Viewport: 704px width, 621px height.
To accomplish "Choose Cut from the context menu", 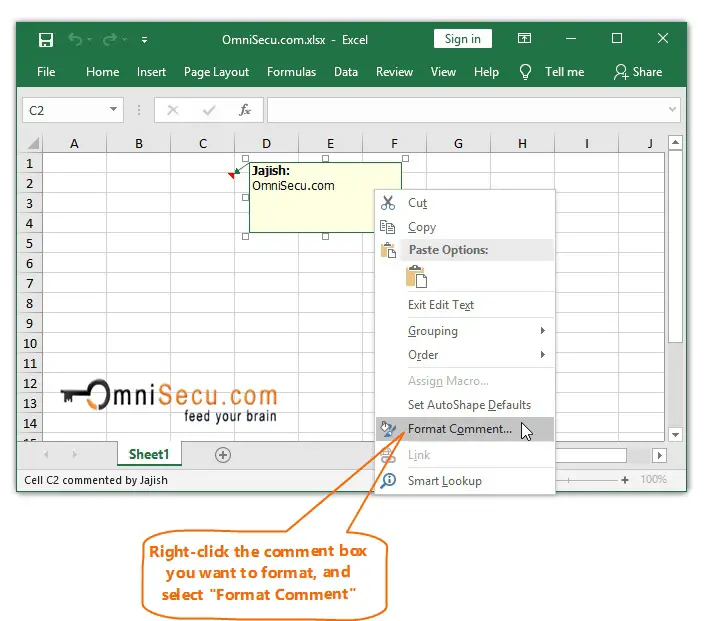I will pos(465,203).
